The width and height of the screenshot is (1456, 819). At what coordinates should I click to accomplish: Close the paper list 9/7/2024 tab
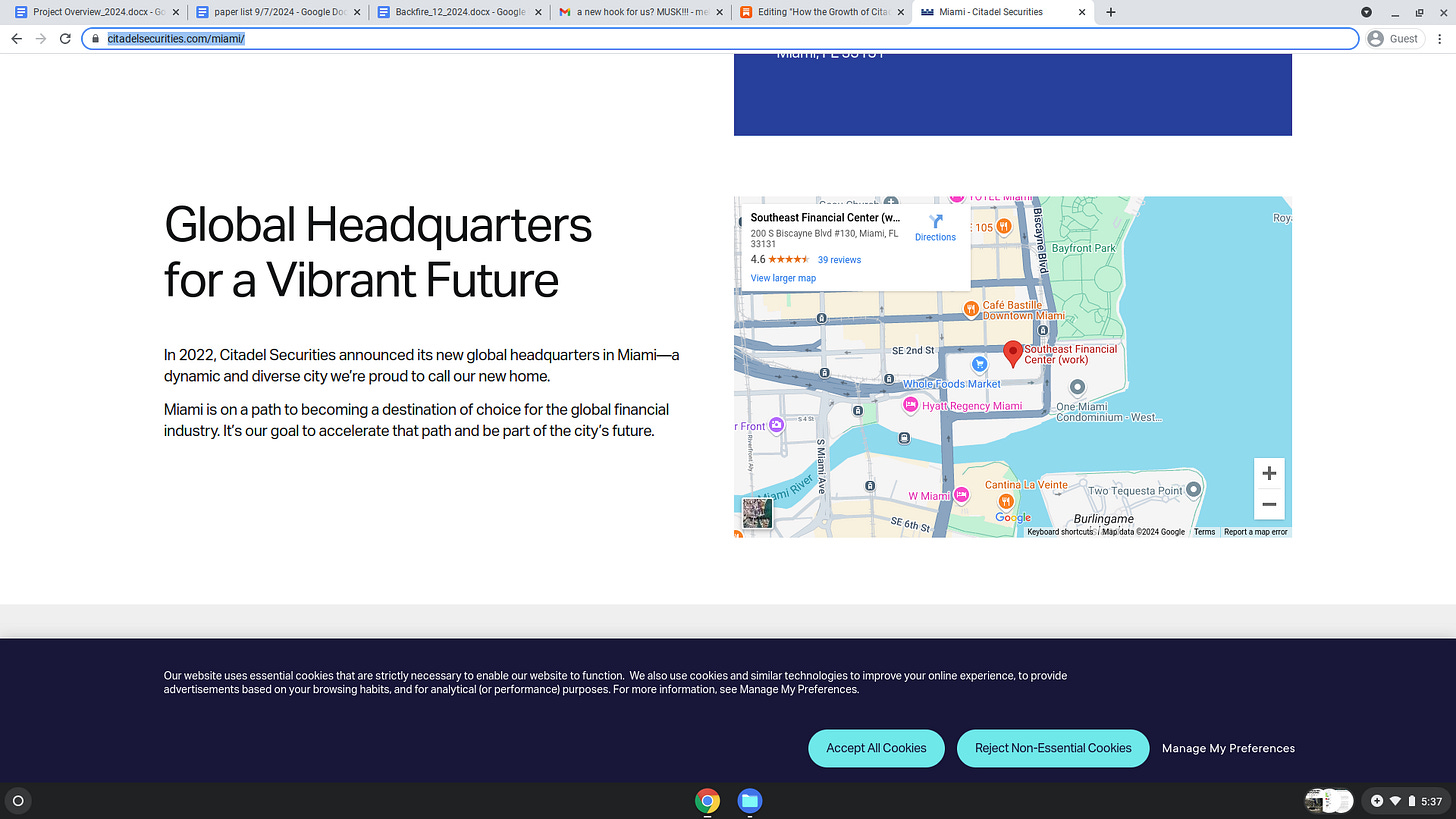[x=357, y=12]
